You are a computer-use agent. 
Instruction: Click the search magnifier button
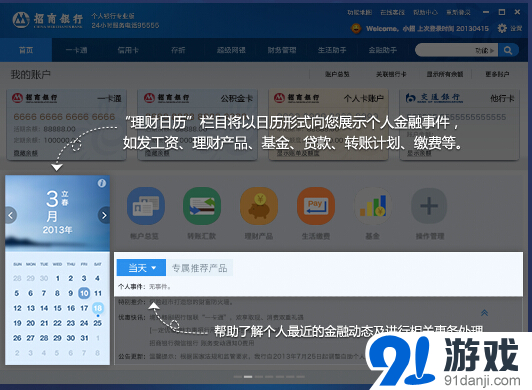click(x=508, y=51)
